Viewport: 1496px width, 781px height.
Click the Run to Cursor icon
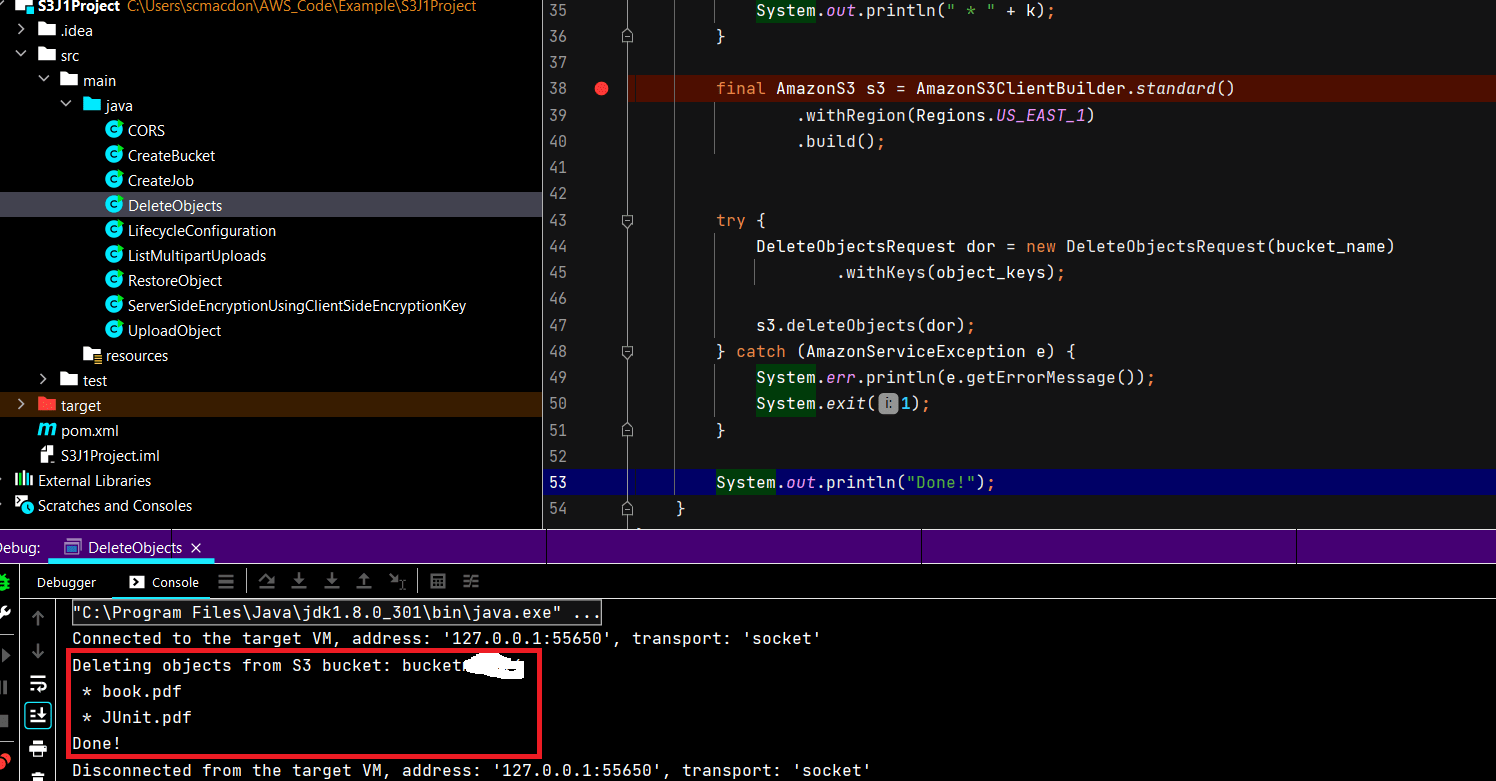(x=396, y=580)
